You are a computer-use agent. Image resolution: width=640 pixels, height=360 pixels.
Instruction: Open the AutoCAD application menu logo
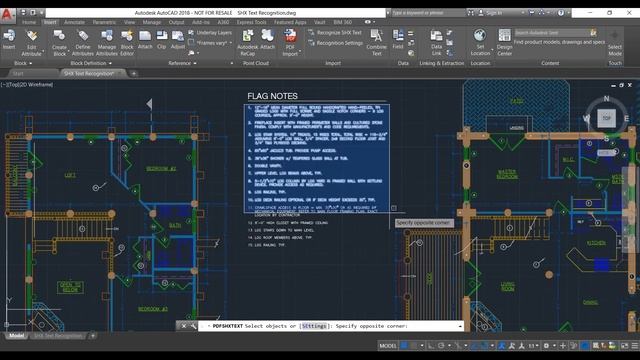pos(7,15)
